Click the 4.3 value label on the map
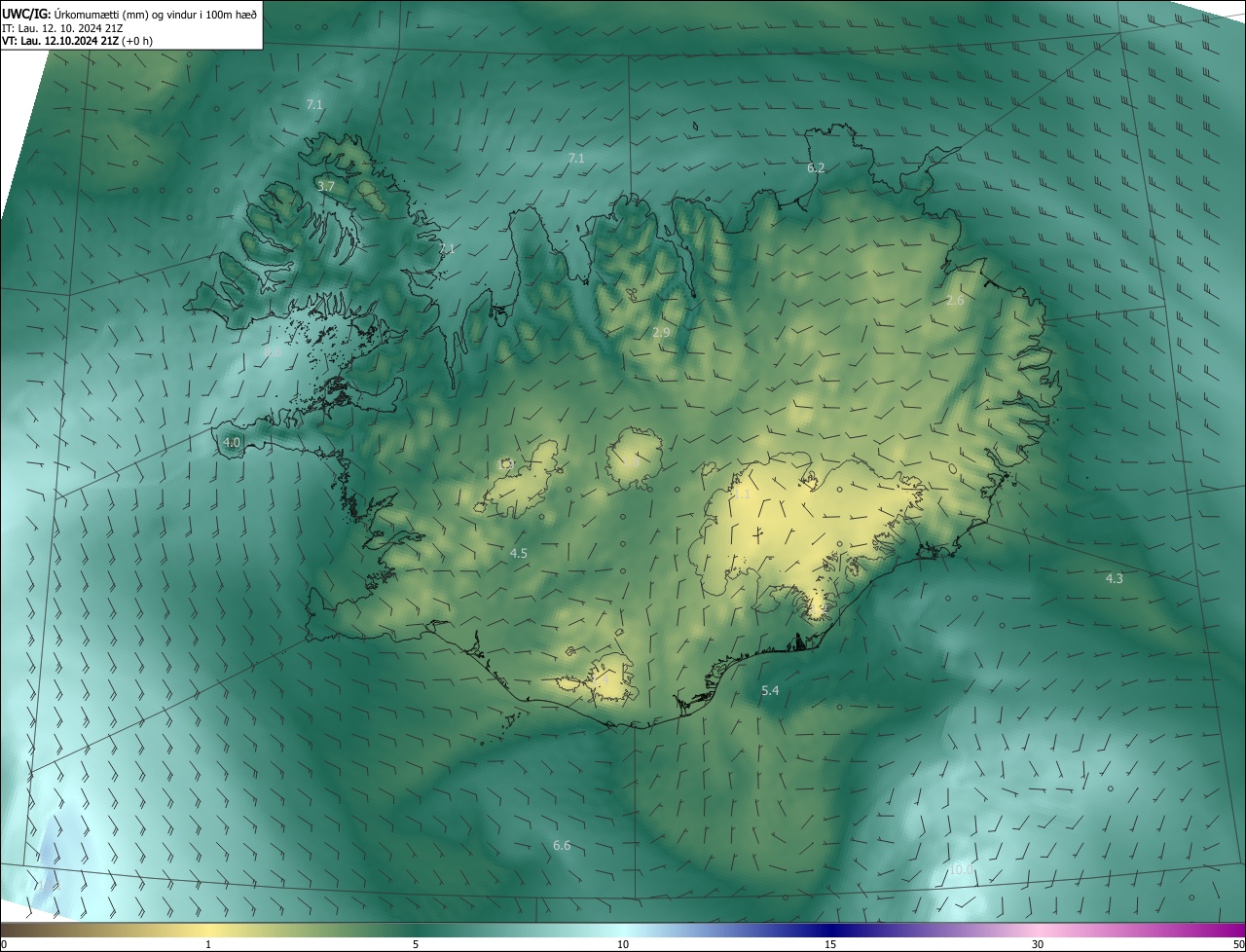This screenshot has width=1246, height=952. click(x=1115, y=578)
